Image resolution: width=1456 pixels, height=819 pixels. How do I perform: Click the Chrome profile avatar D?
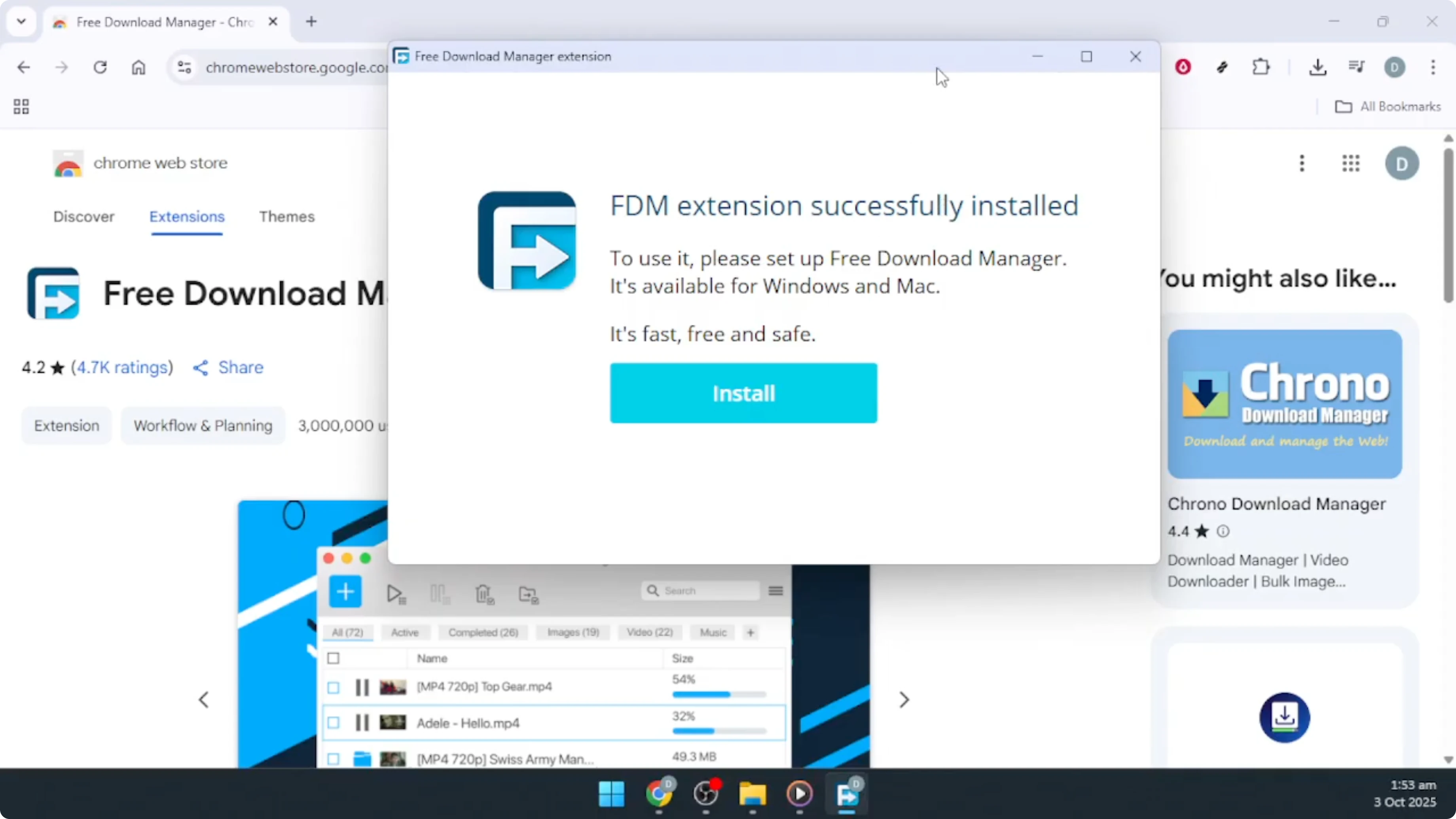point(1395,67)
